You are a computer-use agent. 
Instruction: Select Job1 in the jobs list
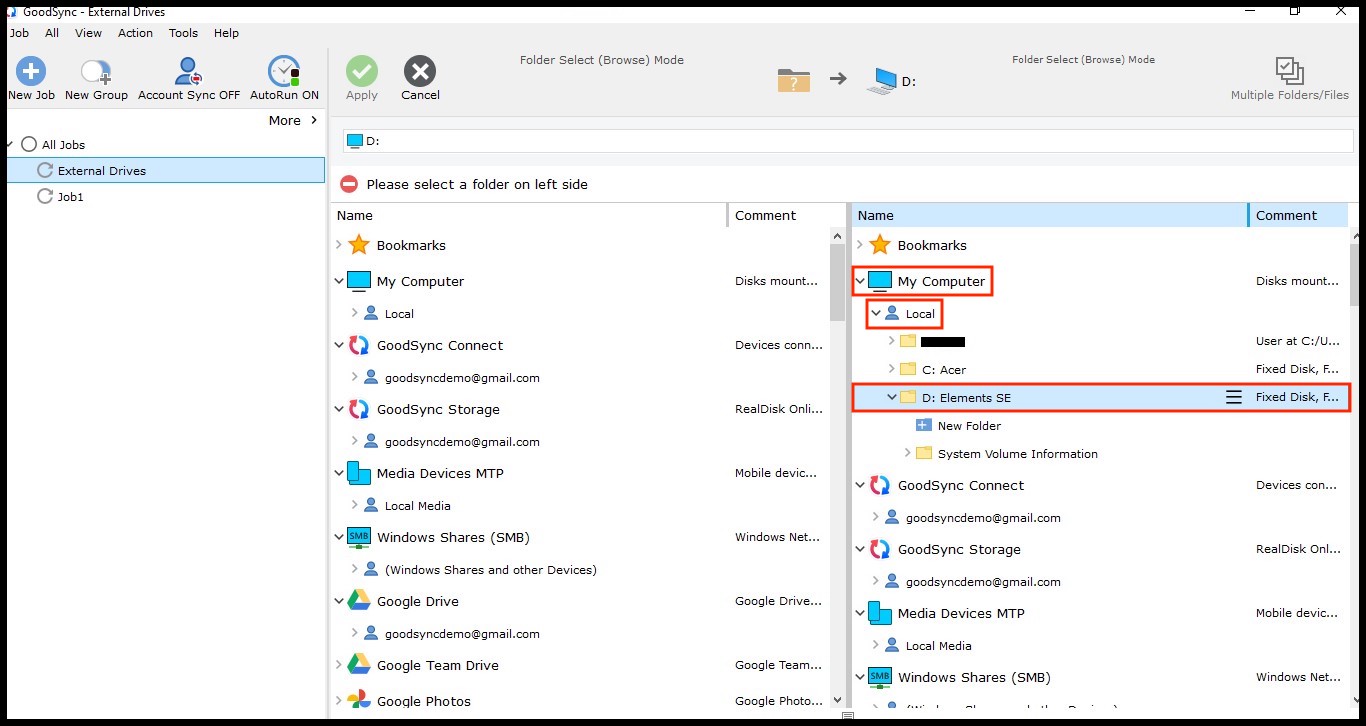[70, 197]
